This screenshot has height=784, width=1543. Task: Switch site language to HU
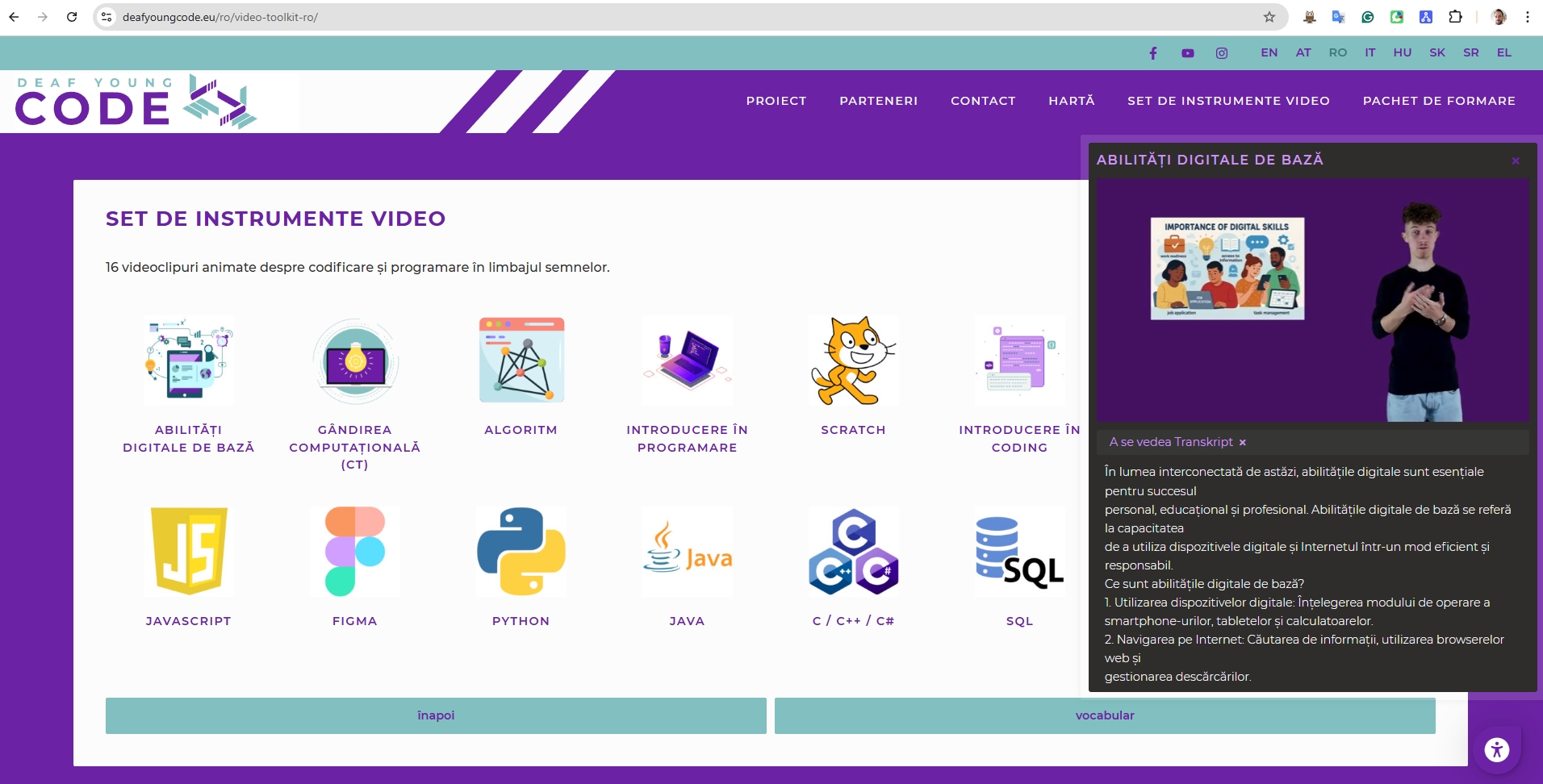tap(1403, 52)
